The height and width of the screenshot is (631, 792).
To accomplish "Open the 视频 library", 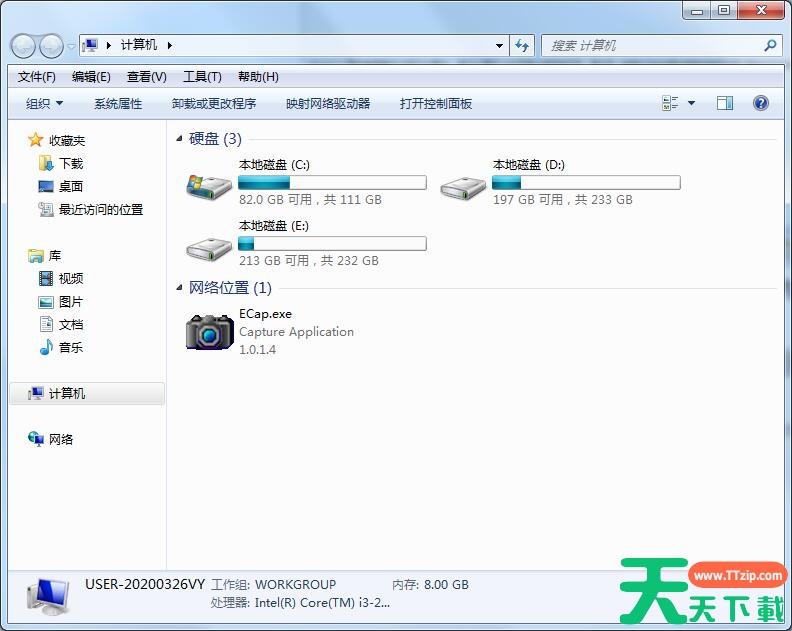I will (x=61, y=278).
